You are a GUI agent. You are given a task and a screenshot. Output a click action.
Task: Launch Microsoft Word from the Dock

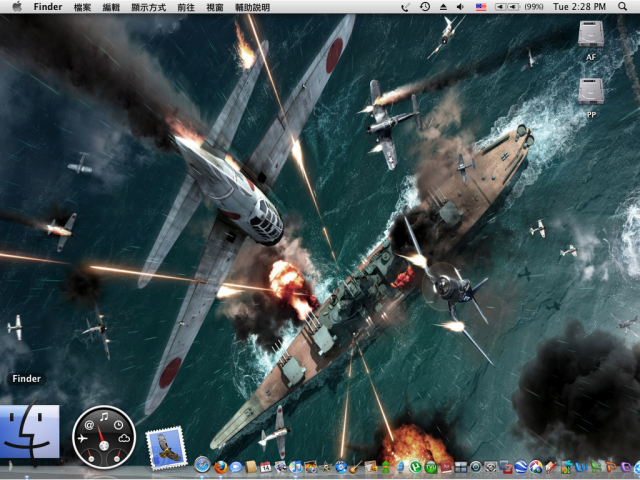click(580, 467)
